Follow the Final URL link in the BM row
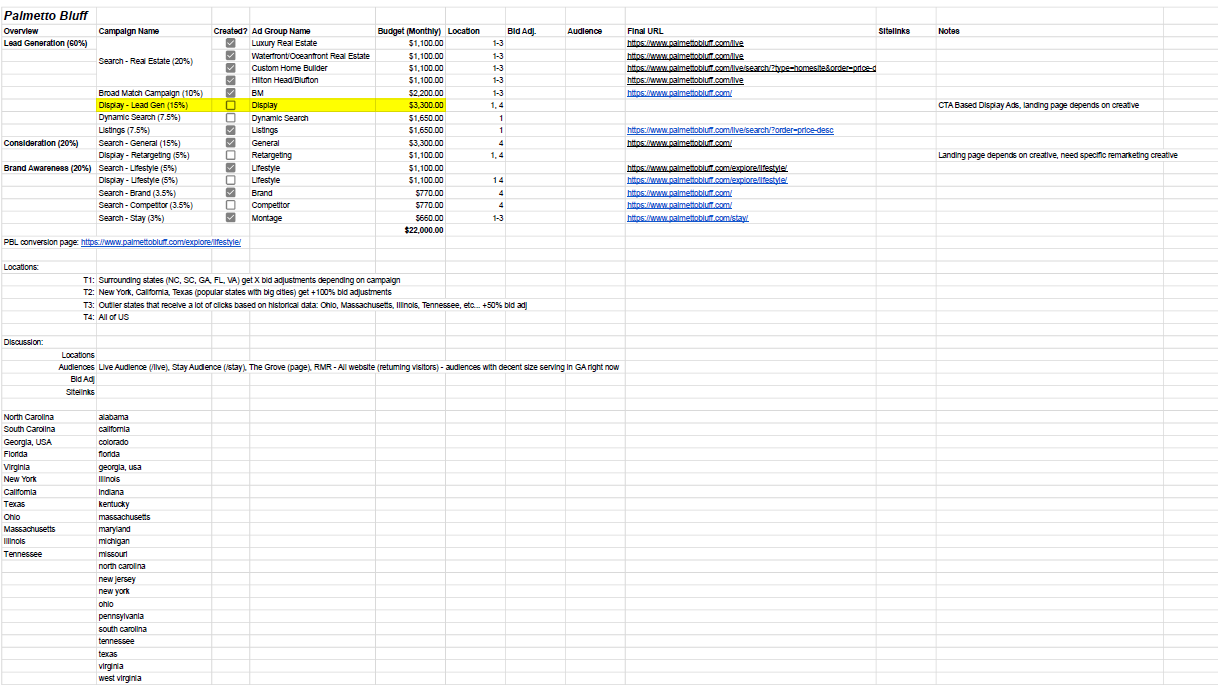This screenshot has width=1218, height=686. [x=679, y=93]
